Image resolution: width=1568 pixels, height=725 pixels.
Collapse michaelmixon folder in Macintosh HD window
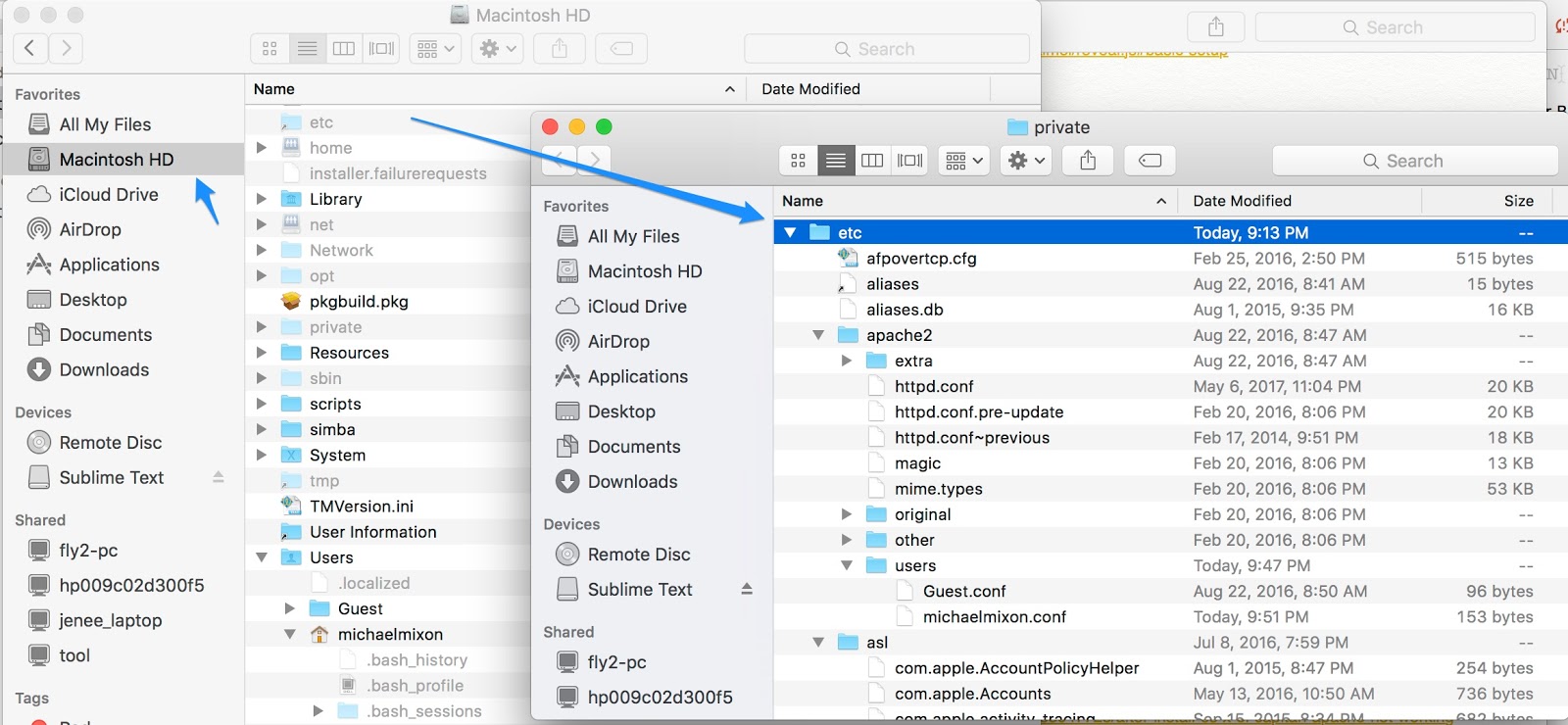(x=290, y=634)
